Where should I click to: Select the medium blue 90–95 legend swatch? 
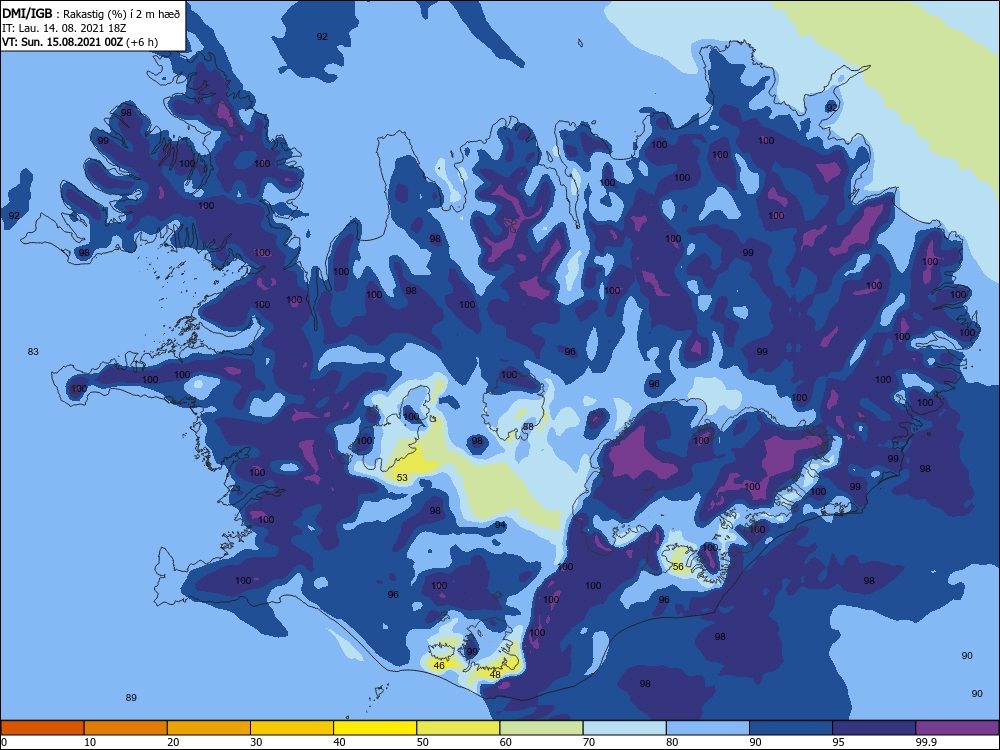[x=791, y=728]
